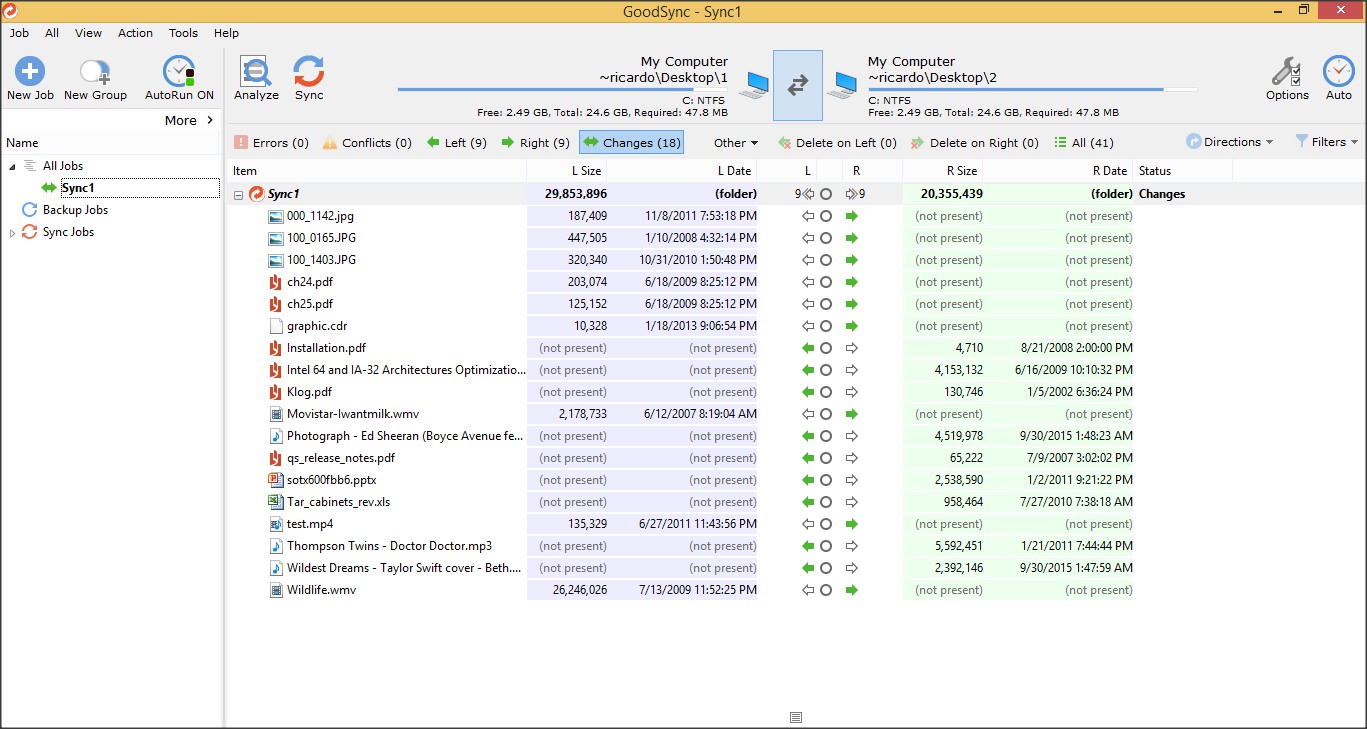Click the ch25.pdf PDF icon
The height and width of the screenshot is (729, 1367).
pyautogui.click(x=276, y=304)
